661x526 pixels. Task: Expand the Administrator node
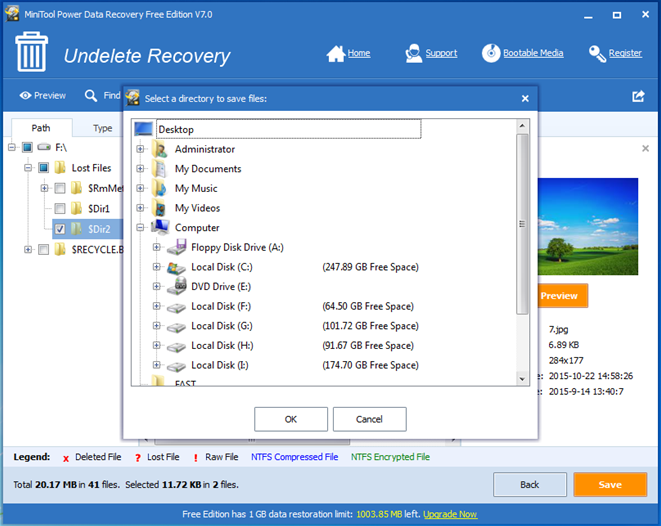[140, 149]
